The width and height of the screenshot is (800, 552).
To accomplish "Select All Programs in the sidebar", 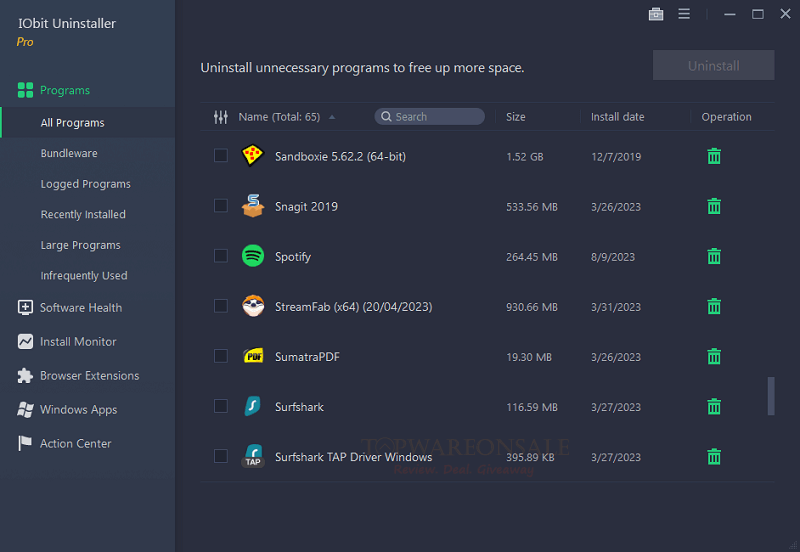I will point(87,122).
